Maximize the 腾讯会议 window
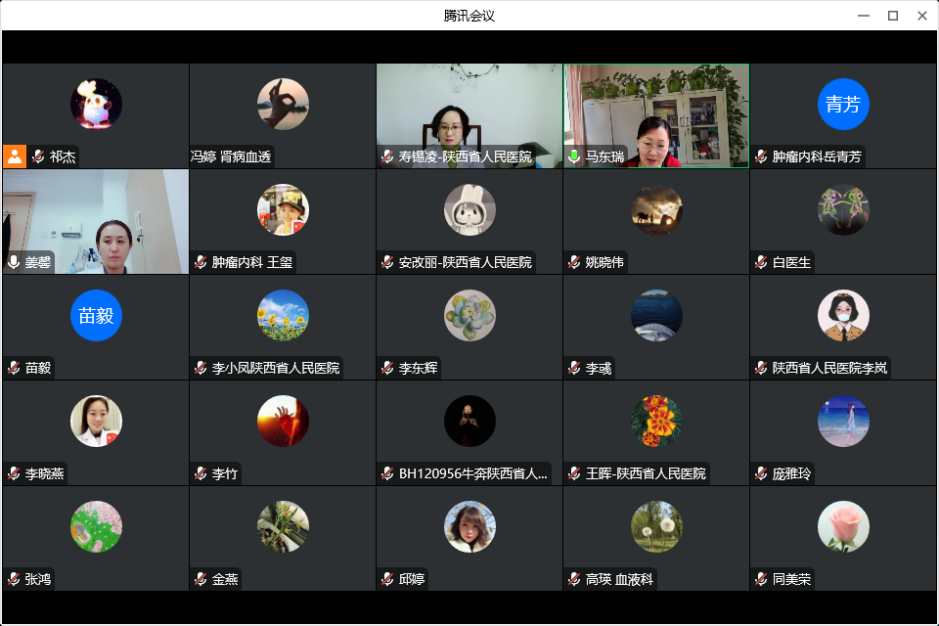Screen dimensions: 939x626 click(x=893, y=15)
